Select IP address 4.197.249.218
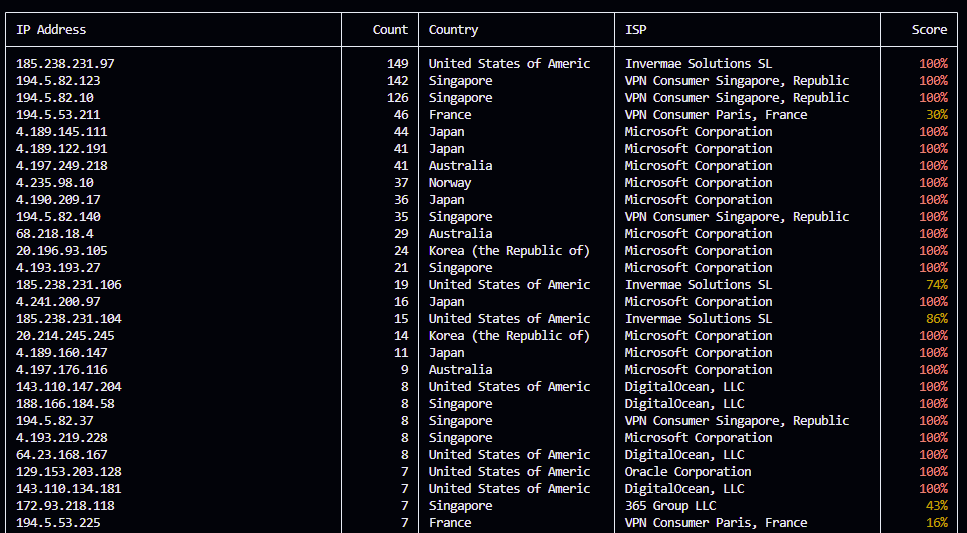Screen dimensions: 967x533 tap(62, 165)
